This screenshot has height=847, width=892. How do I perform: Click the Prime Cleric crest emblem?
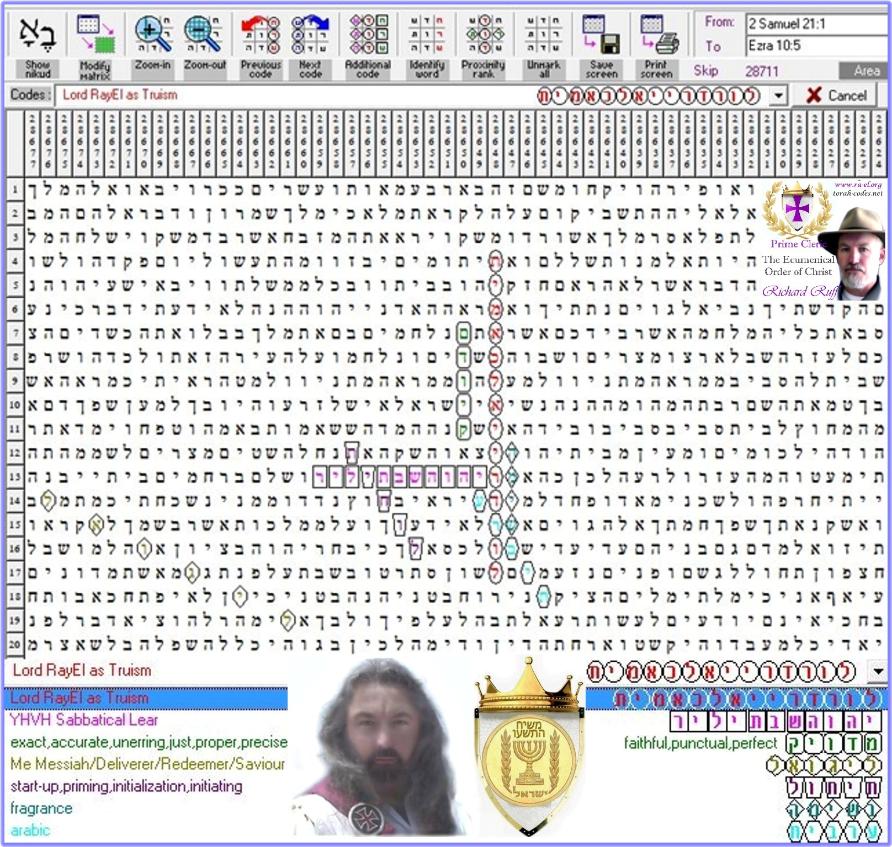(796, 210)
